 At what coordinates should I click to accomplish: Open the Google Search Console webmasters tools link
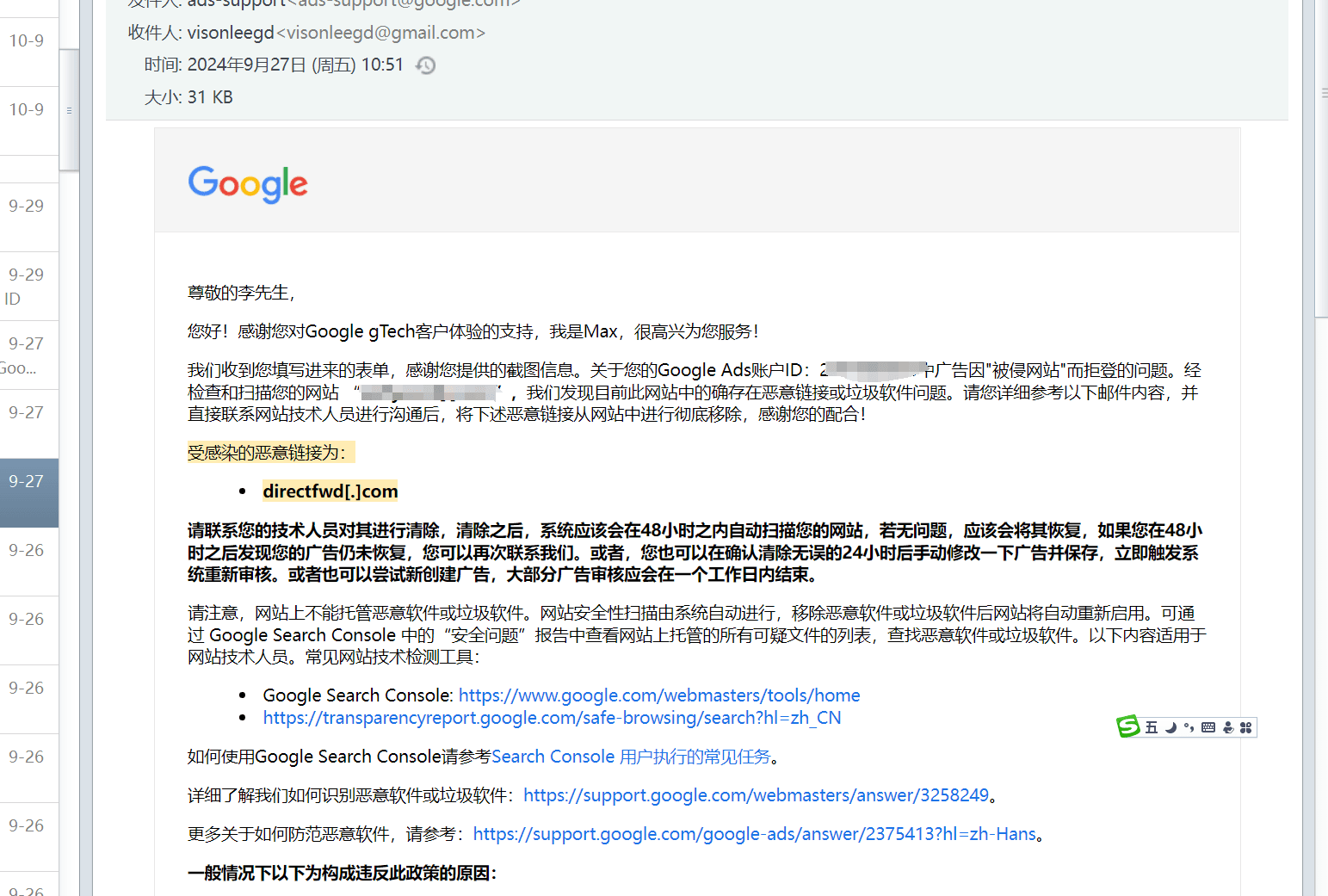tap(658, 695)
